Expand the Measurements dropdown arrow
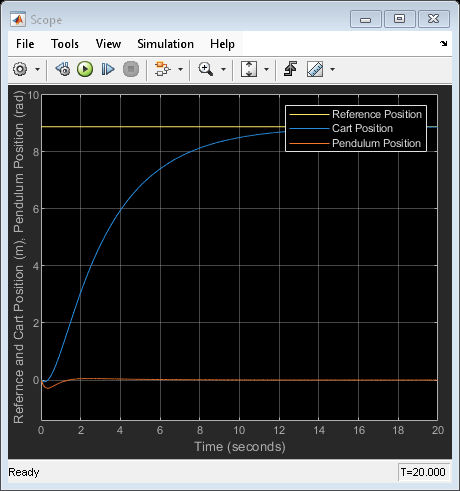460x491 pixels. tap(332, 69)
